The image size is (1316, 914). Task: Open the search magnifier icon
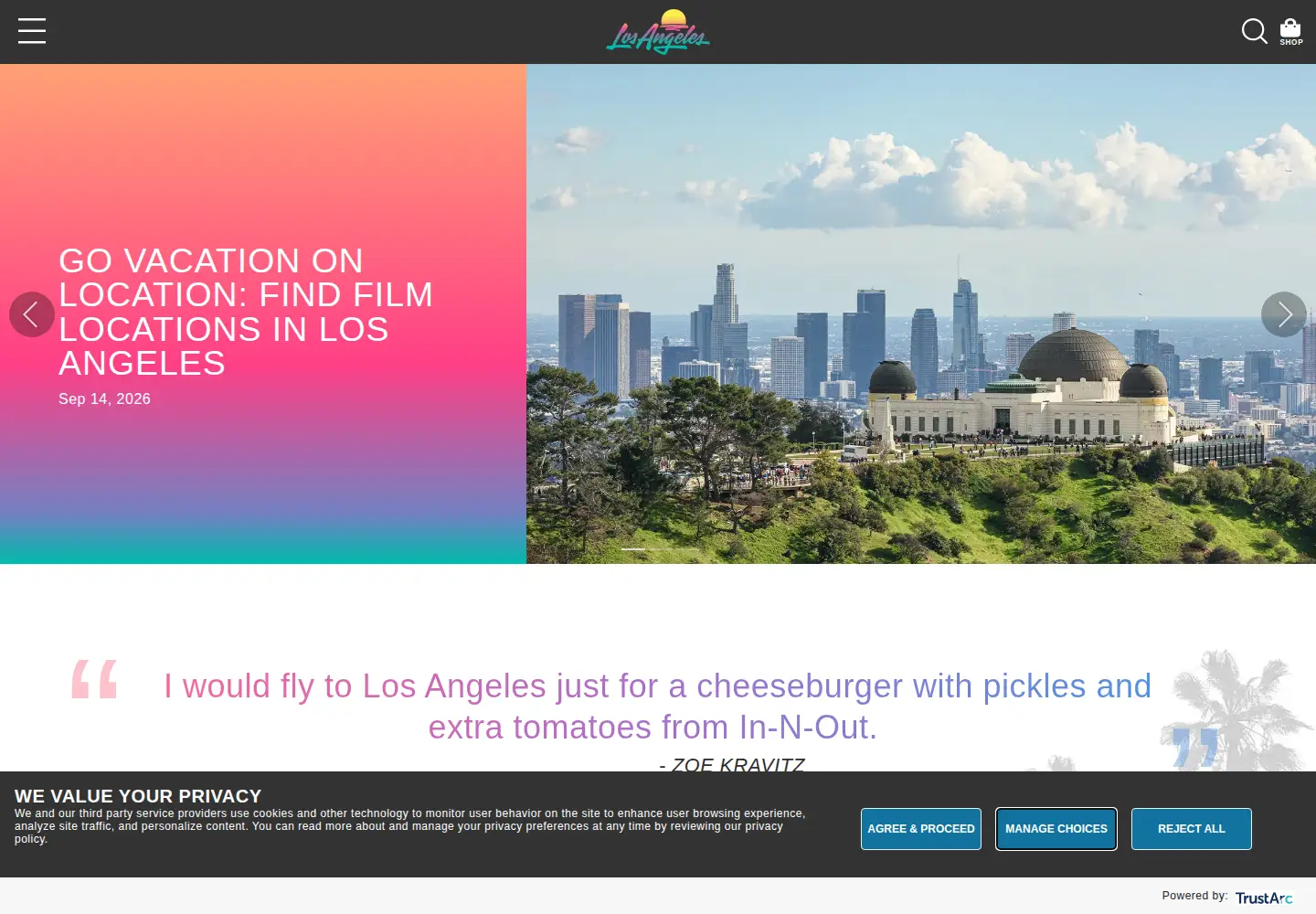[x=1254, y=31]
